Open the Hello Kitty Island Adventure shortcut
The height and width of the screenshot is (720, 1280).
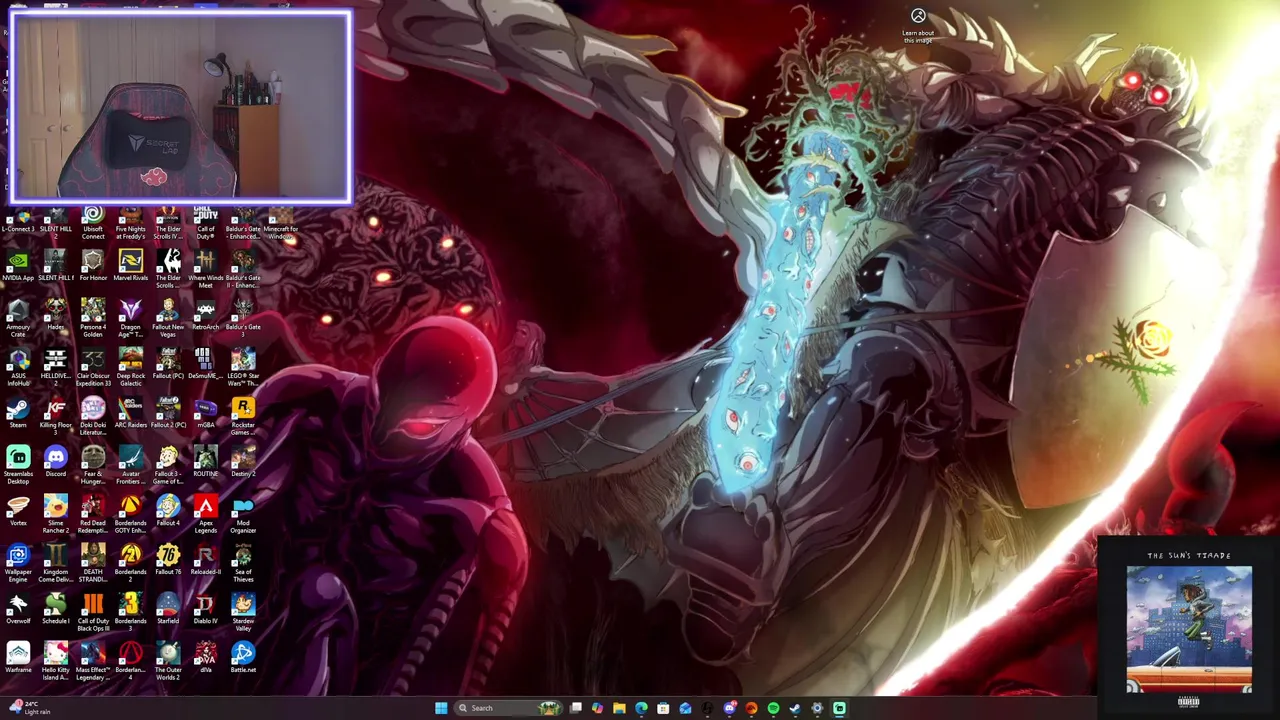[x=55, y=663]
